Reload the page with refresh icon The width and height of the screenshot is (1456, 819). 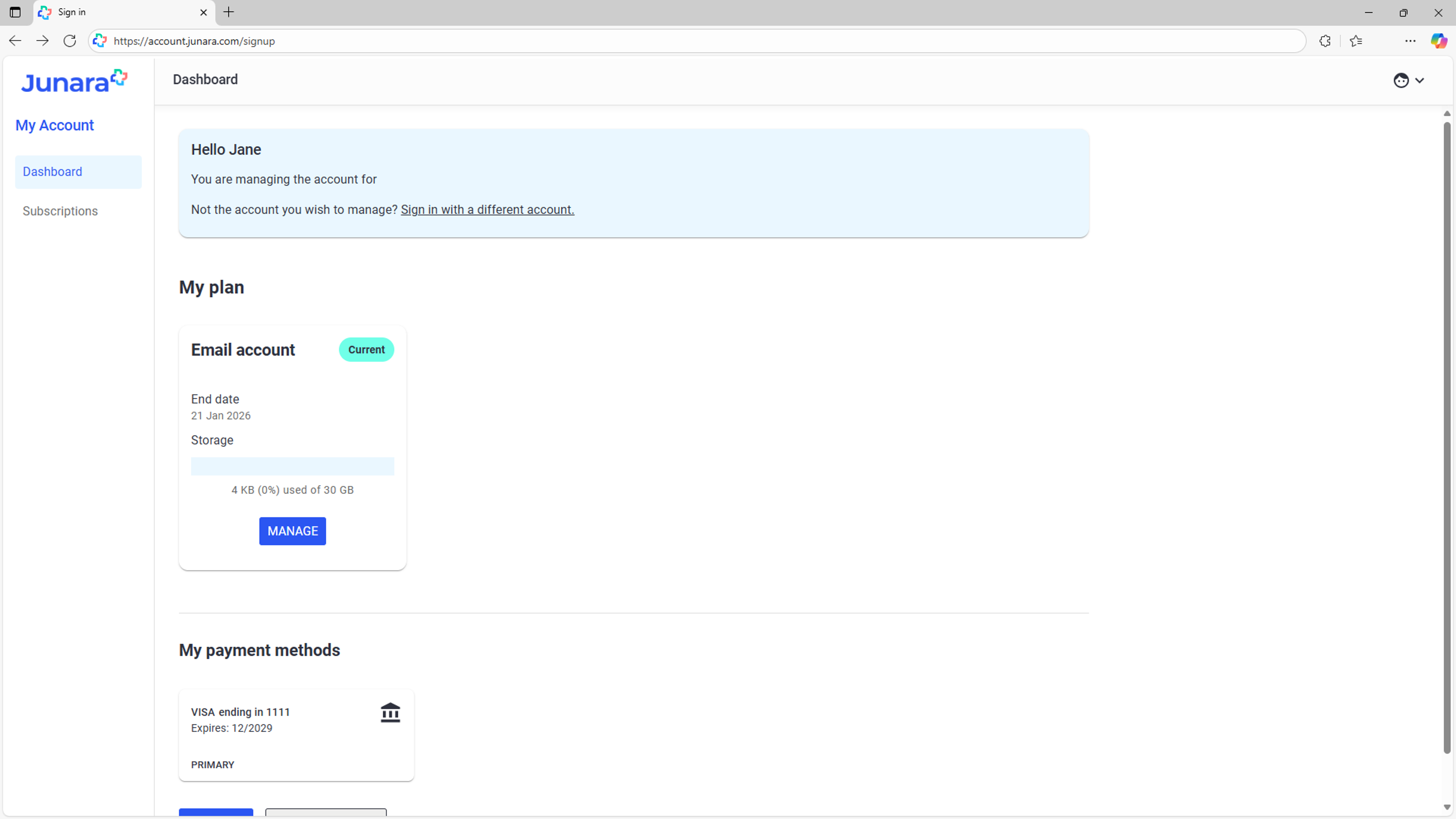(x=69, y=41)
